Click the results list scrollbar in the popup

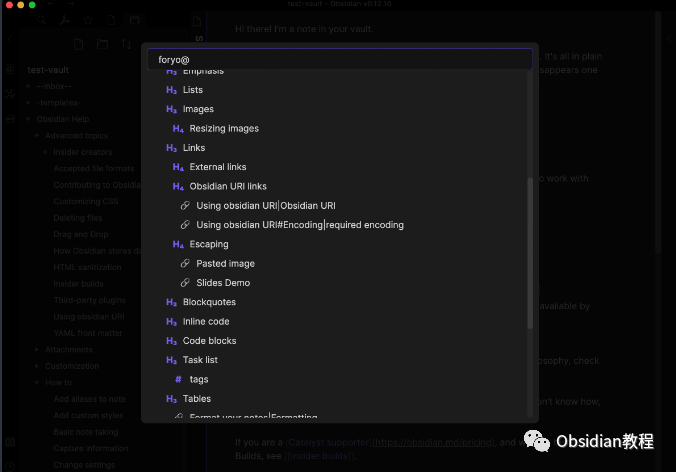(x=530, y=253)
